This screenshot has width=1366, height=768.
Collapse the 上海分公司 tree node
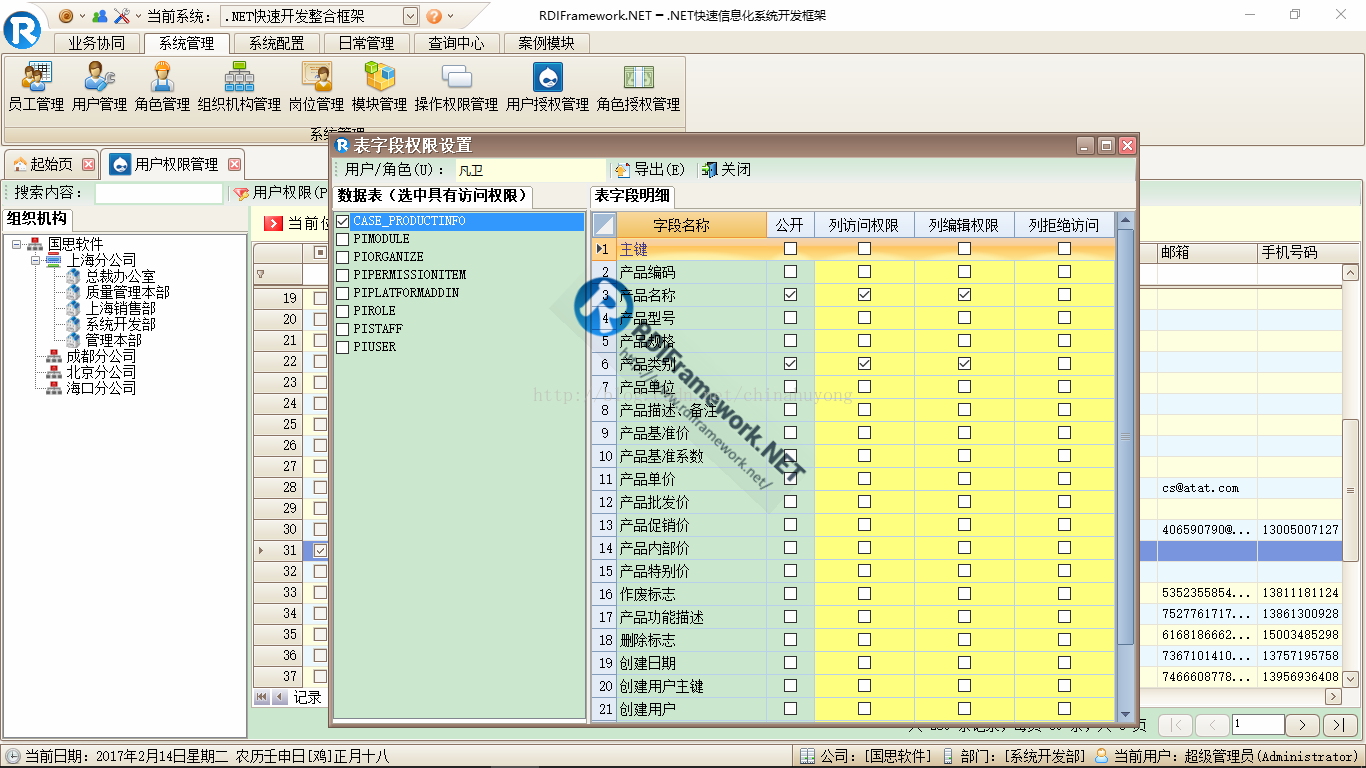[x=35, y=260]
